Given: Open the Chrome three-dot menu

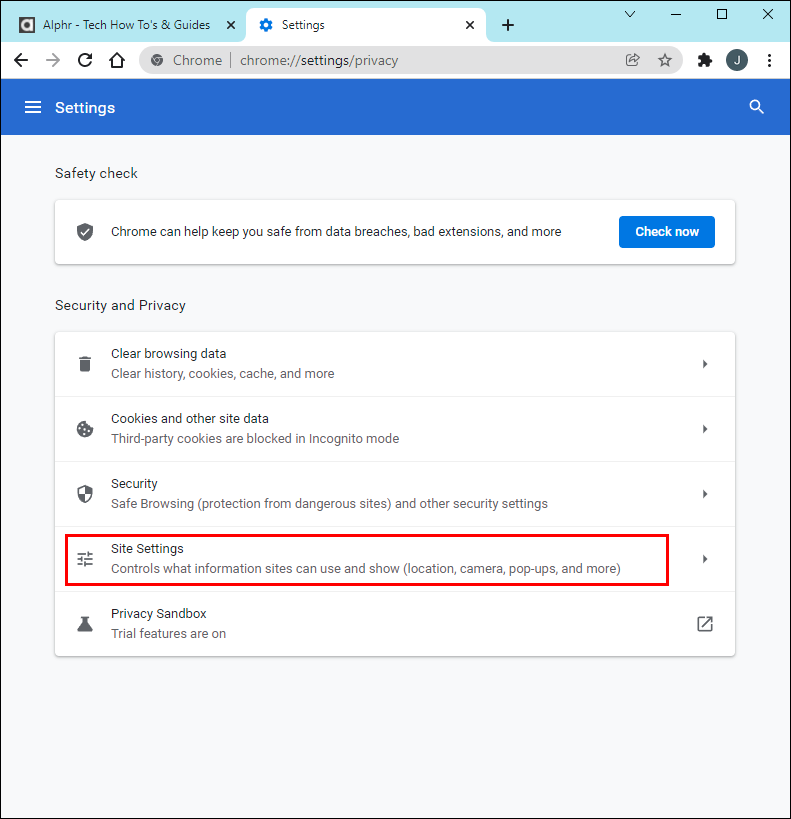Looking at the screenshot, I should click(x=769, y=60).
